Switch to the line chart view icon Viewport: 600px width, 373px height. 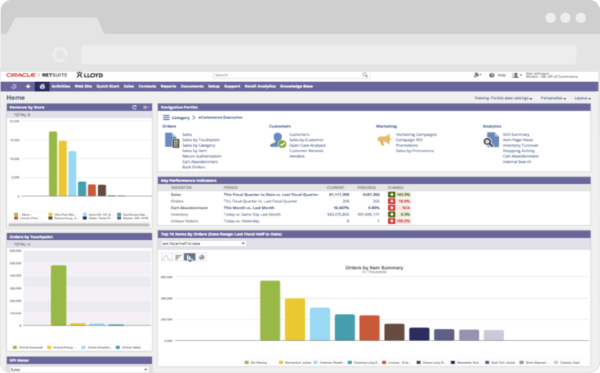pyautogui.click(x=166, y=257)
